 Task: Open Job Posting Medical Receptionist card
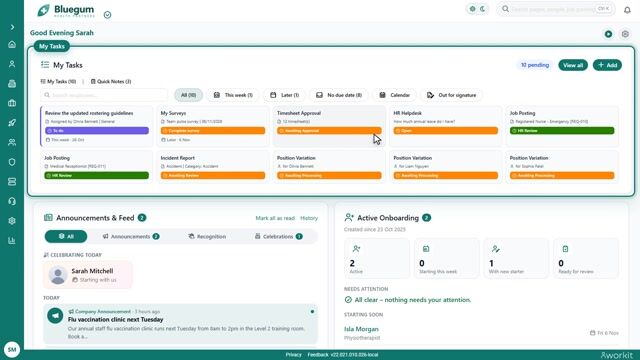coord(96,167)
